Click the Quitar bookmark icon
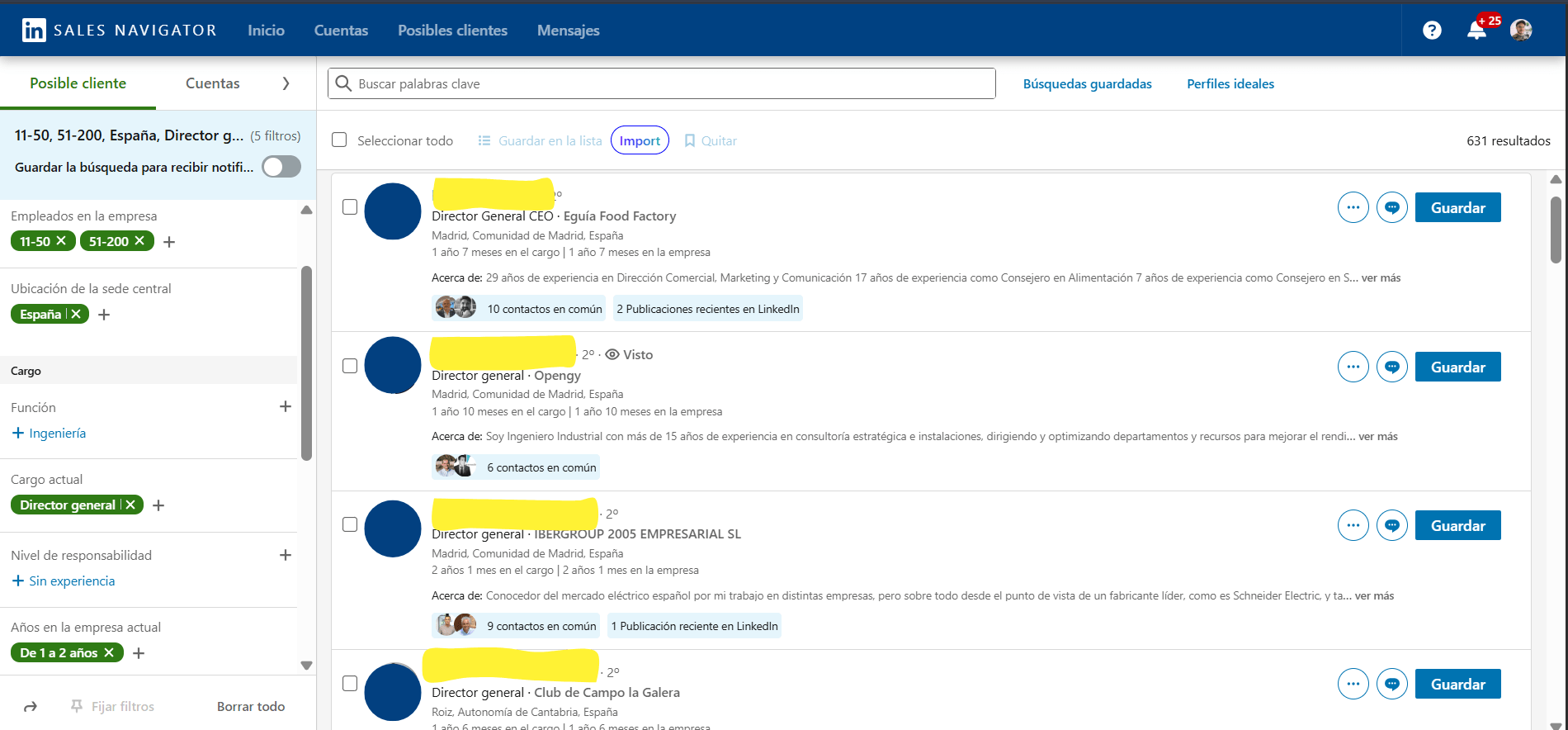 (690, 141)
